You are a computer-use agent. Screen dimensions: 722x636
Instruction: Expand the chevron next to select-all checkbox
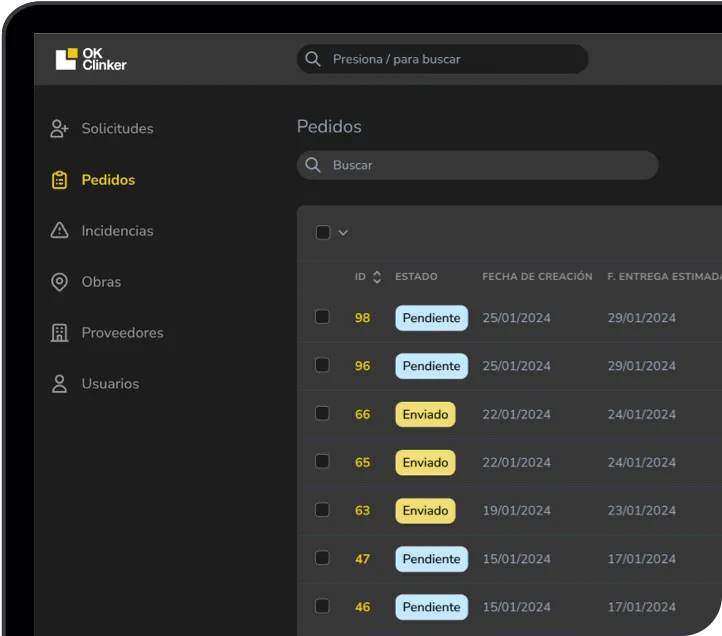(x=343, y=233)
